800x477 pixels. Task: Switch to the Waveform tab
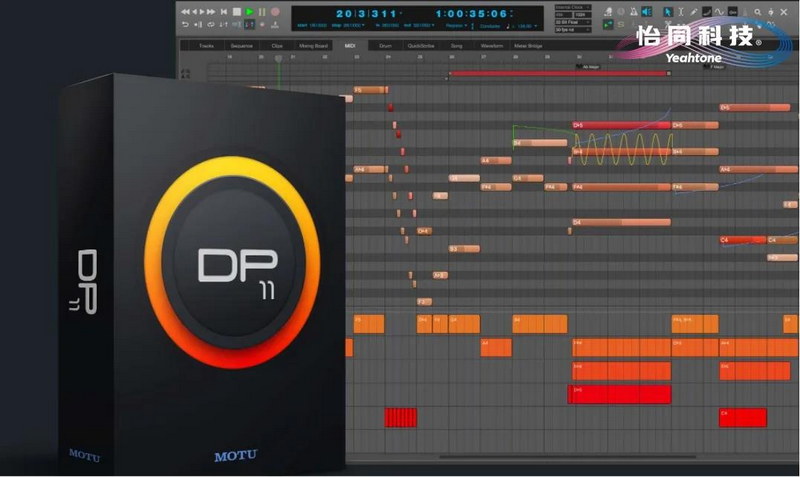tap(492, 46)
